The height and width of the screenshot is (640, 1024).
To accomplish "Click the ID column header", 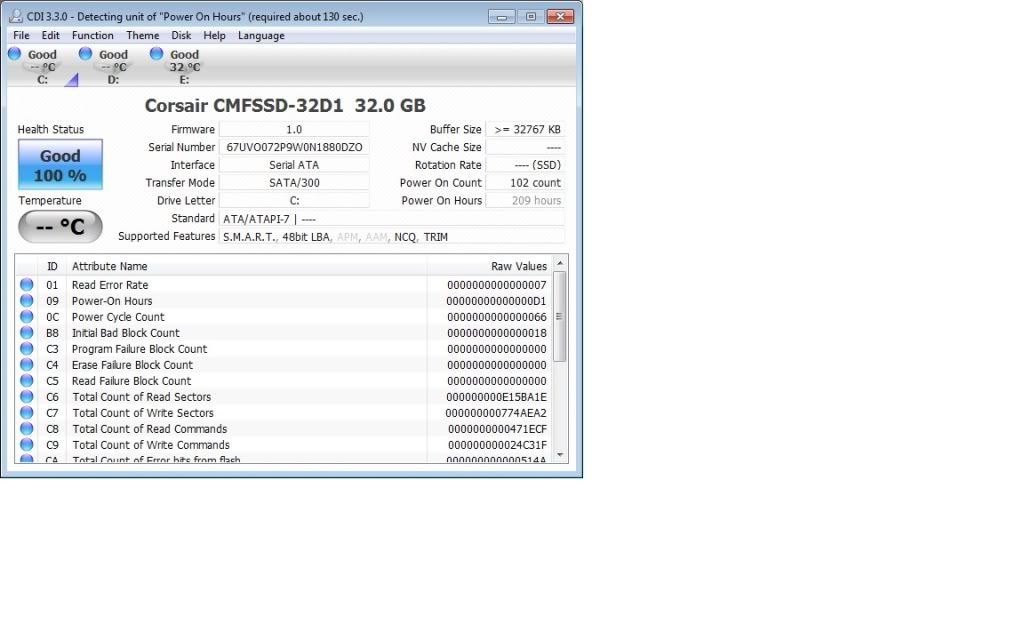I will coord(52,266).
